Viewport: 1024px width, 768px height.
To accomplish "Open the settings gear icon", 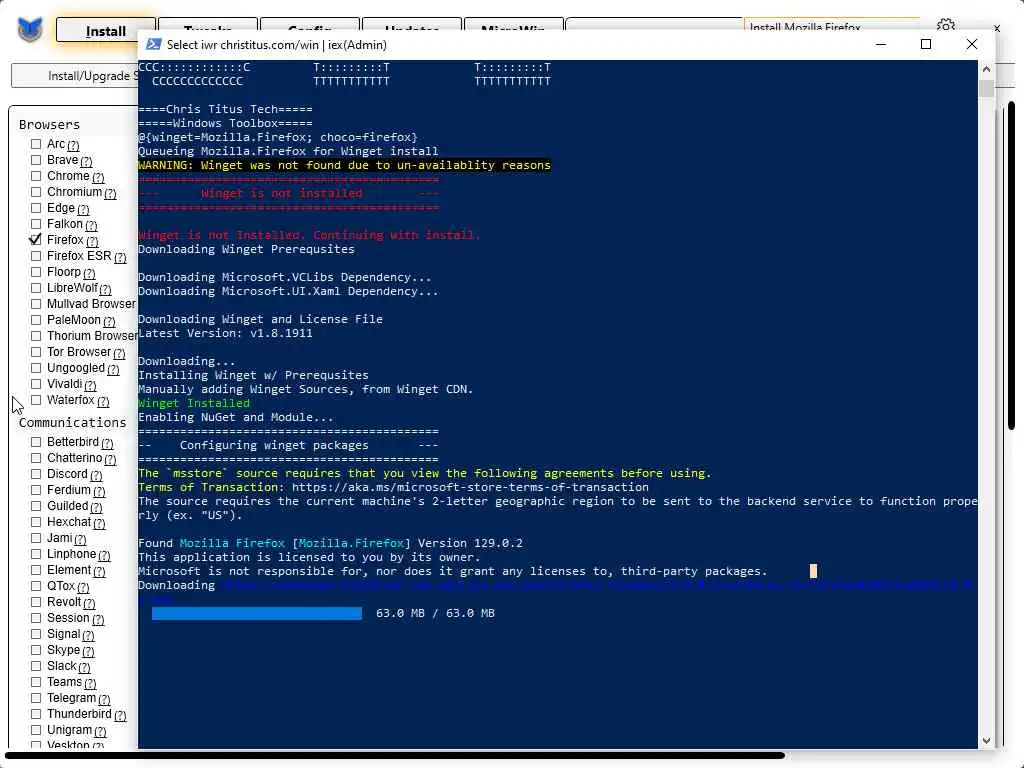I will coord(946,25).
